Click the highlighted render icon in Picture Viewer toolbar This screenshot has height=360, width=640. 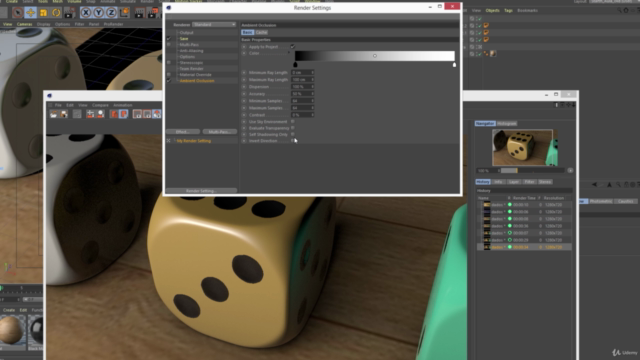(x=157, y=114)
